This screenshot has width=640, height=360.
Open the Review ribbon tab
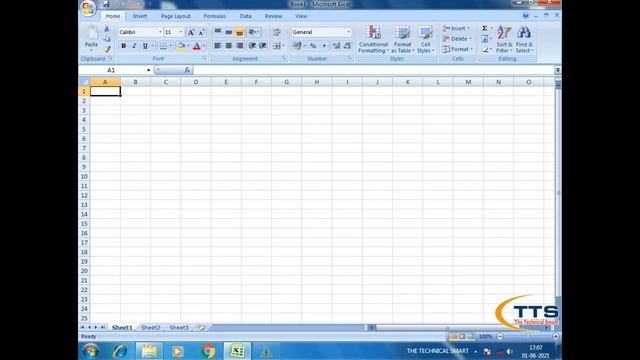[x=273, y=16]
